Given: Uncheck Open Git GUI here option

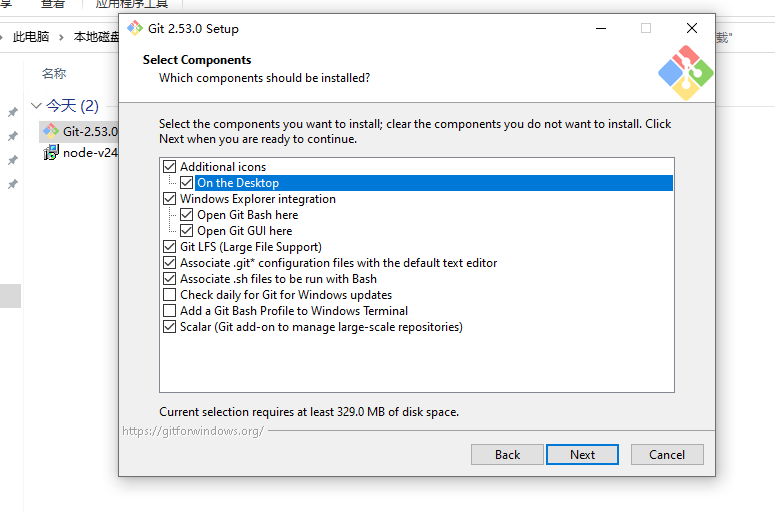Looking at the screenshot, I should 187,231.
